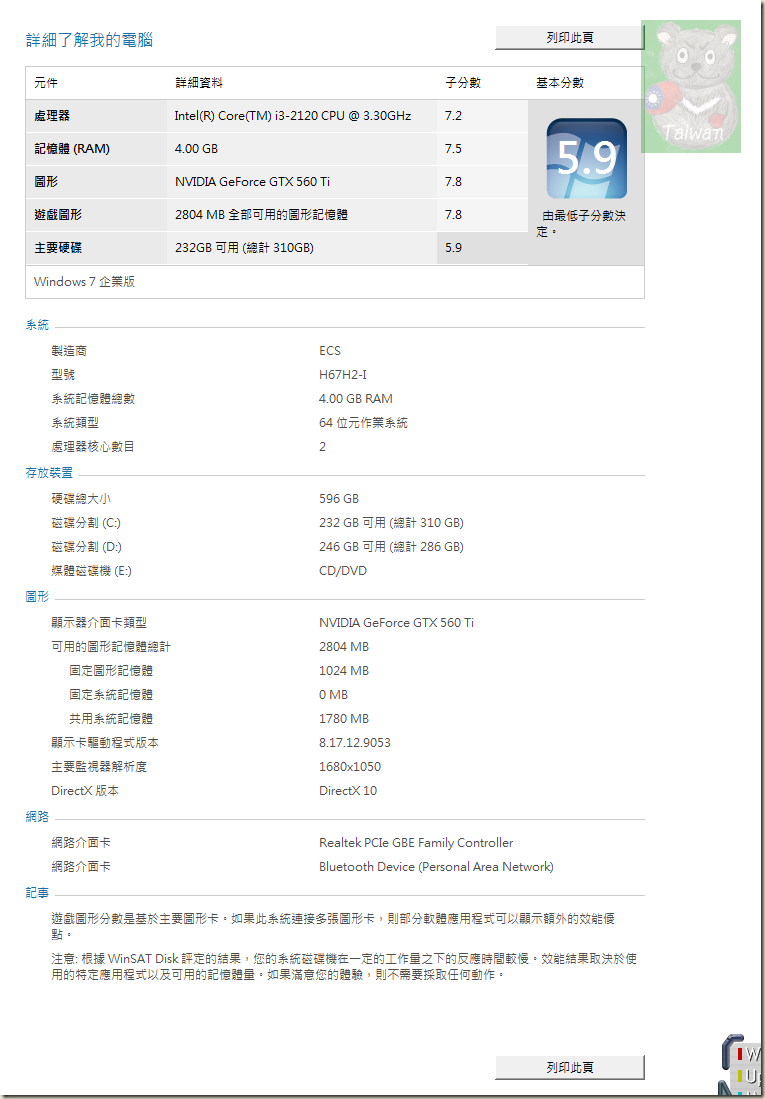Click the Windows 7 企業版 edition text
Image resolution: width=765 pixels, height=1099 pixels.
click(x=84, y=282)
